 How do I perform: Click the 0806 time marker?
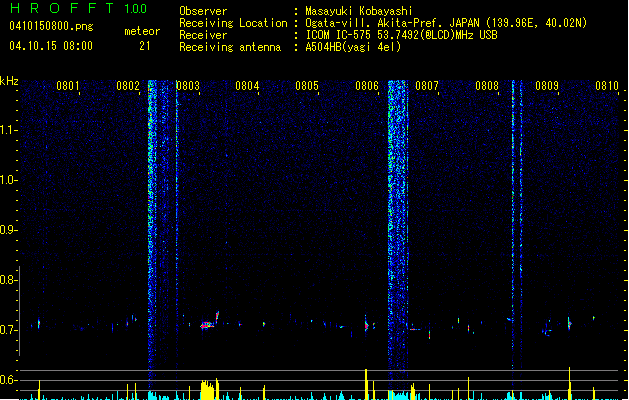[x=367, y=85]
